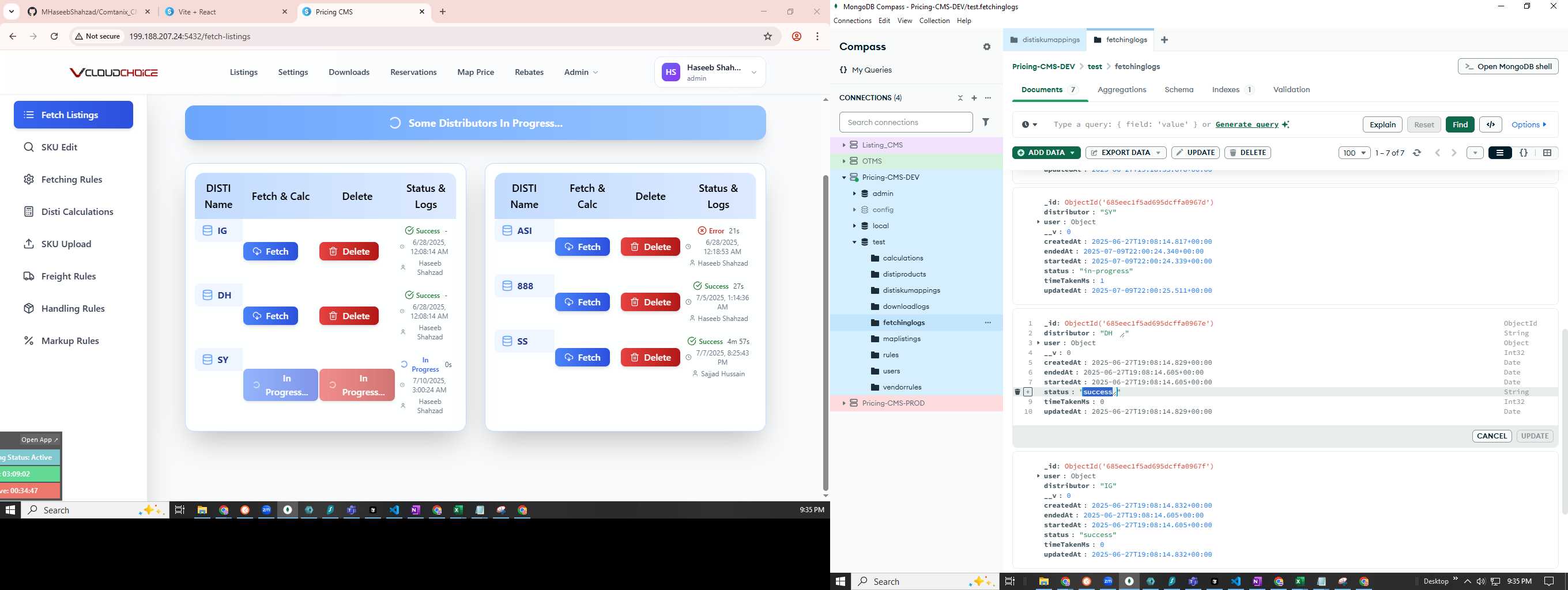Open the Collection menu in Compass
Screen dimensions: 1568x590
coord(934,21)
